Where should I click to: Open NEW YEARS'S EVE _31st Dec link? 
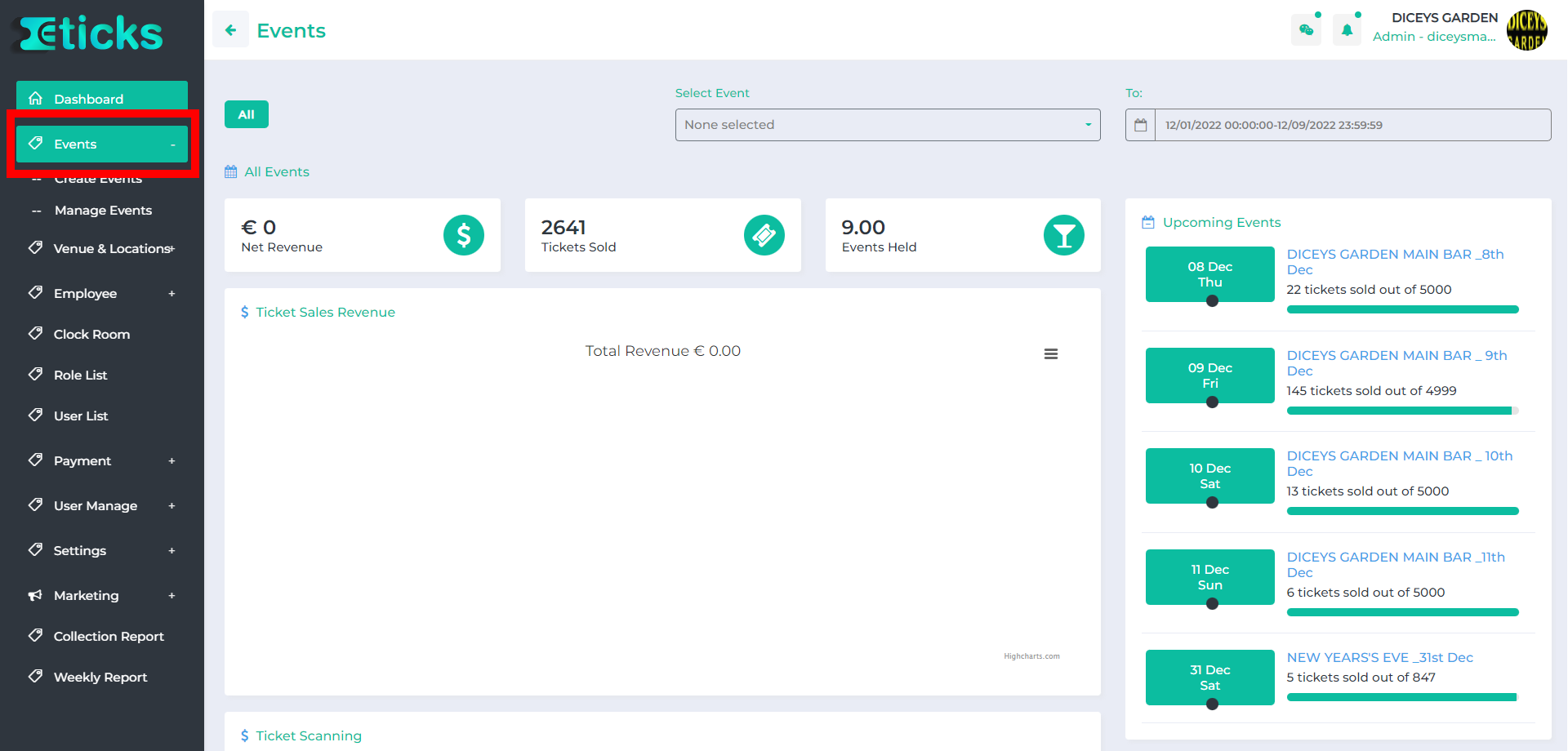(1379, 658)
